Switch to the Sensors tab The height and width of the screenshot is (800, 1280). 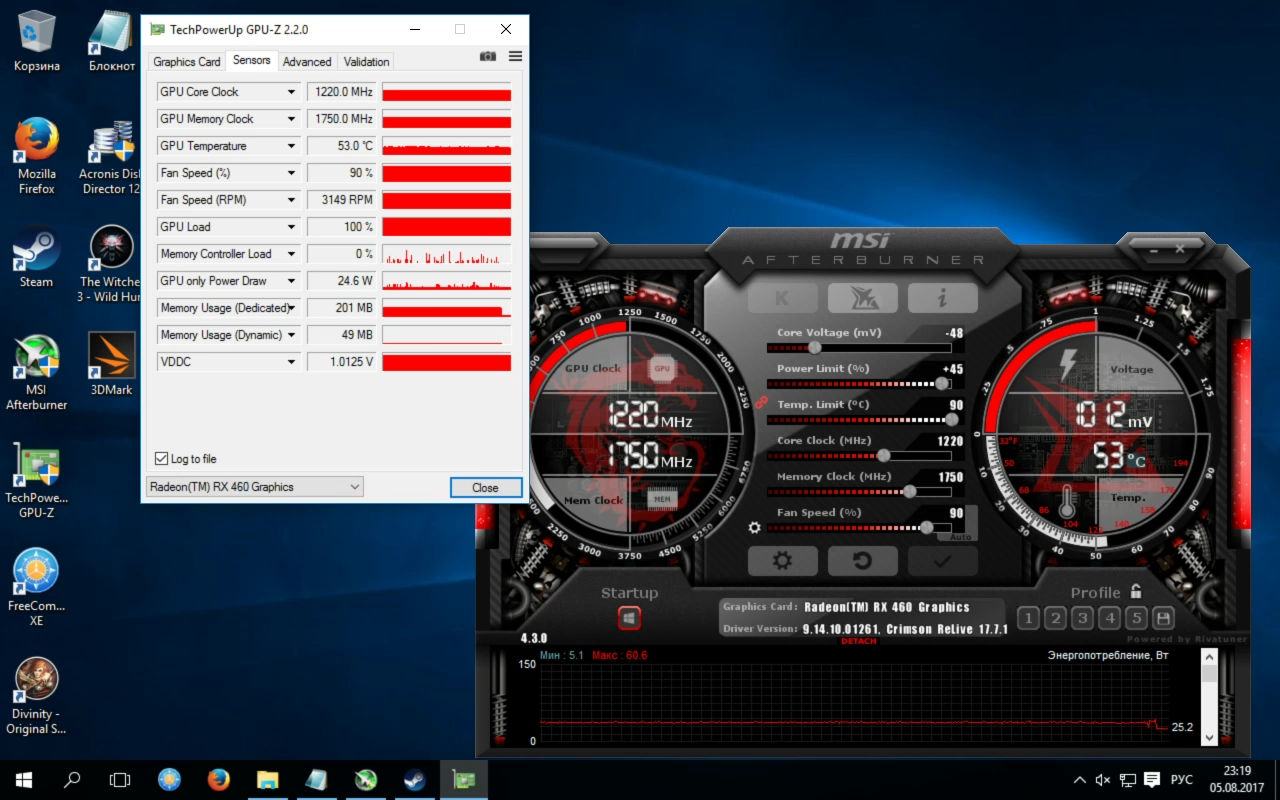(252, 60)
